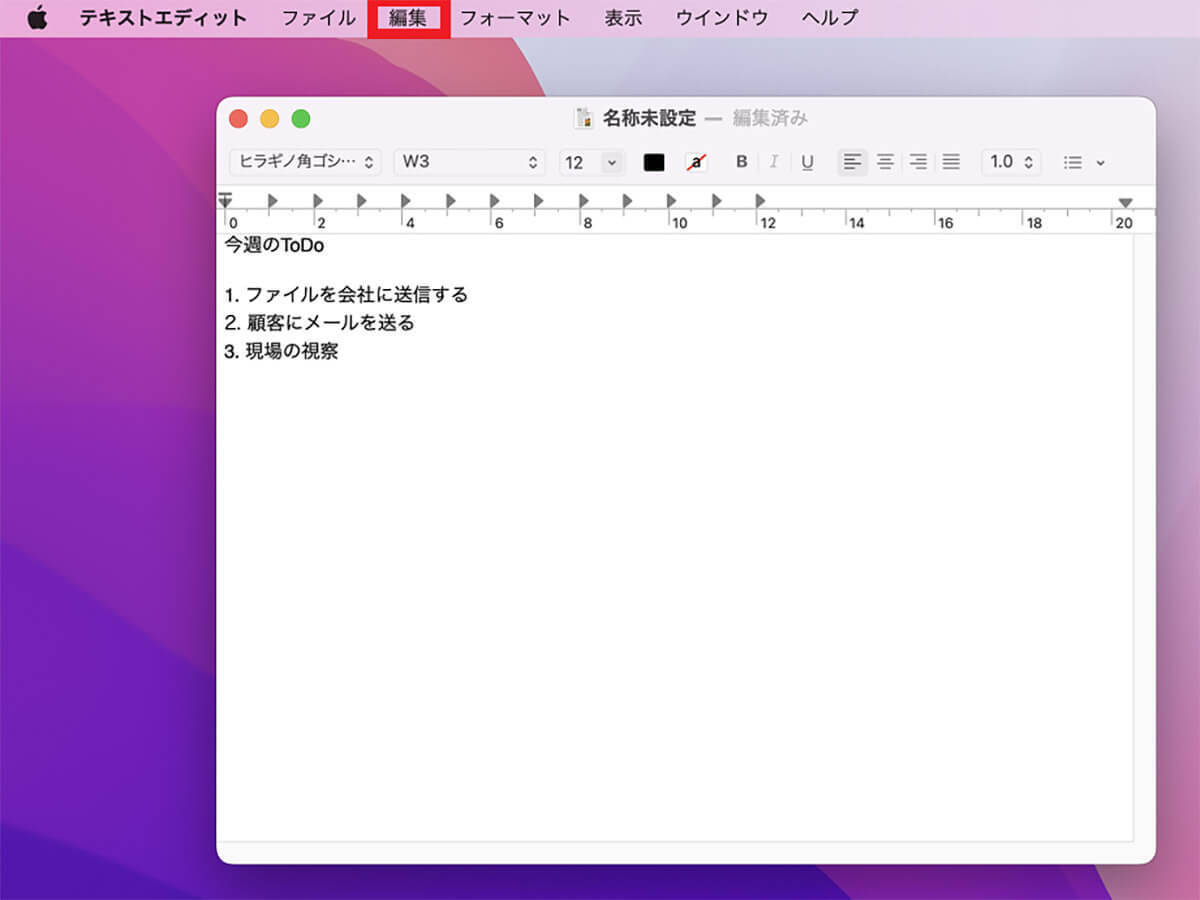The height and width of the screenshot is (900, 1200).
Task: Open the W3 font weight dropdown
Action: click(469, 162)
